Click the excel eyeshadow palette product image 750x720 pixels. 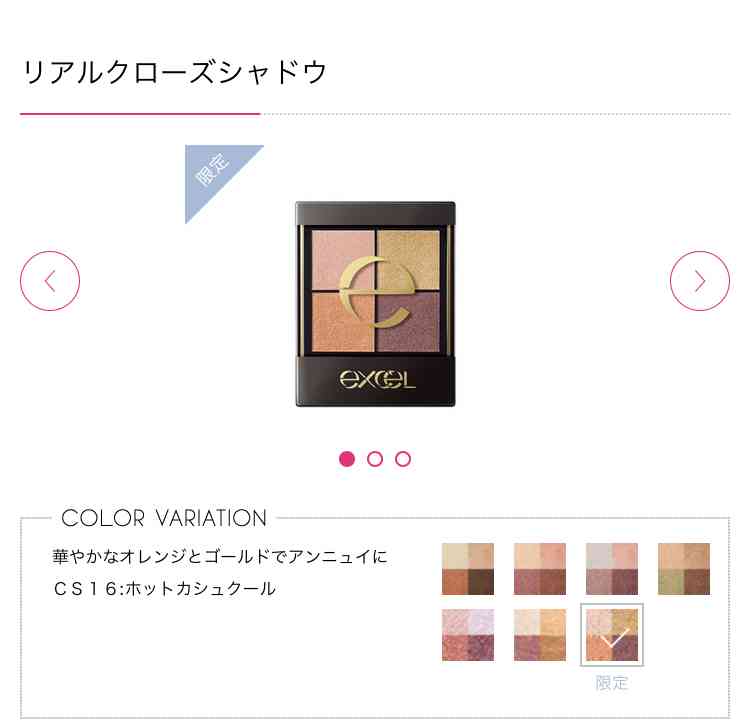point(375,304)
